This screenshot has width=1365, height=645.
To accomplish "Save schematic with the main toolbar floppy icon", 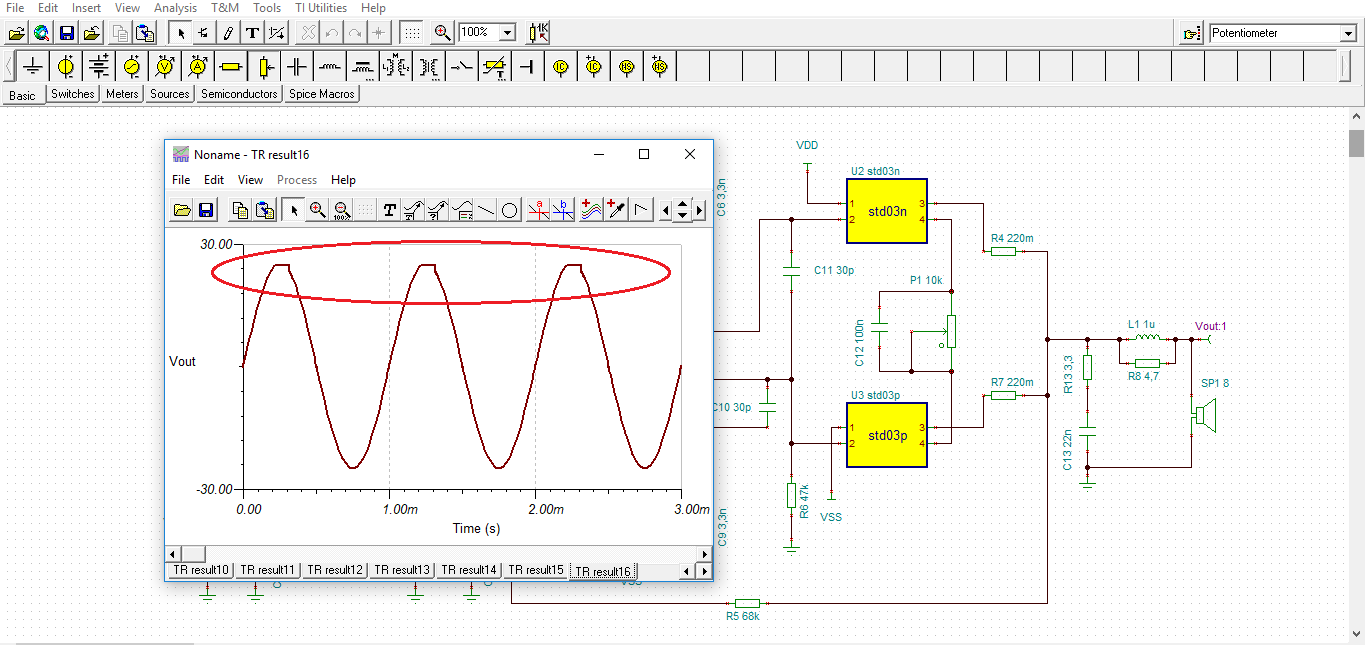I will 66,33.
